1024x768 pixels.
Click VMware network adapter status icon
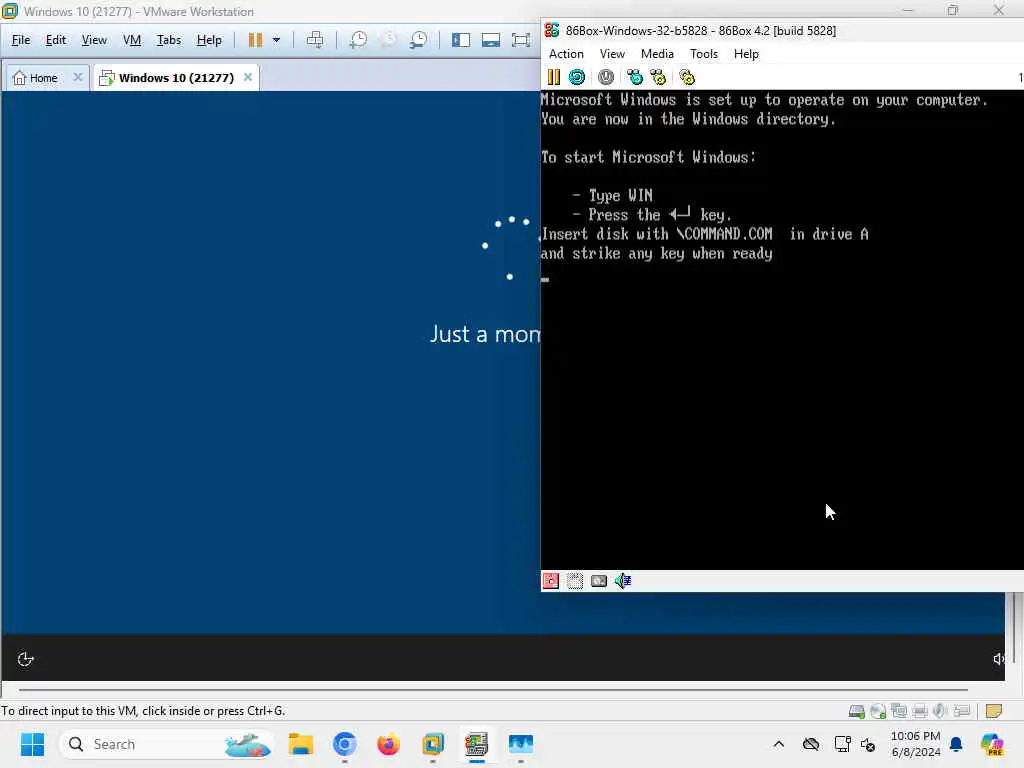[899, 711]
